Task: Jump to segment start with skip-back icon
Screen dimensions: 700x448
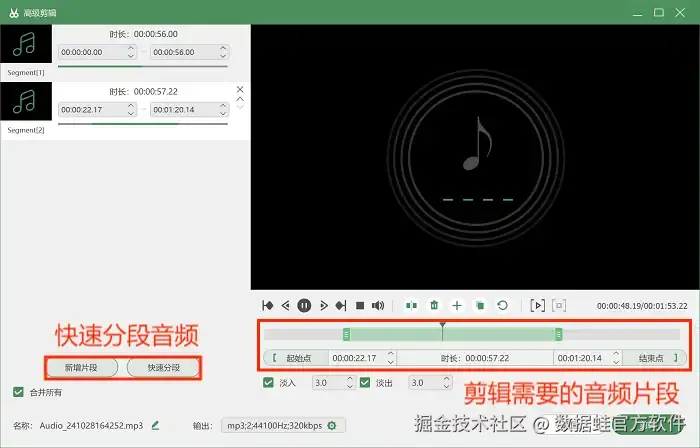Action: [267, 306]
